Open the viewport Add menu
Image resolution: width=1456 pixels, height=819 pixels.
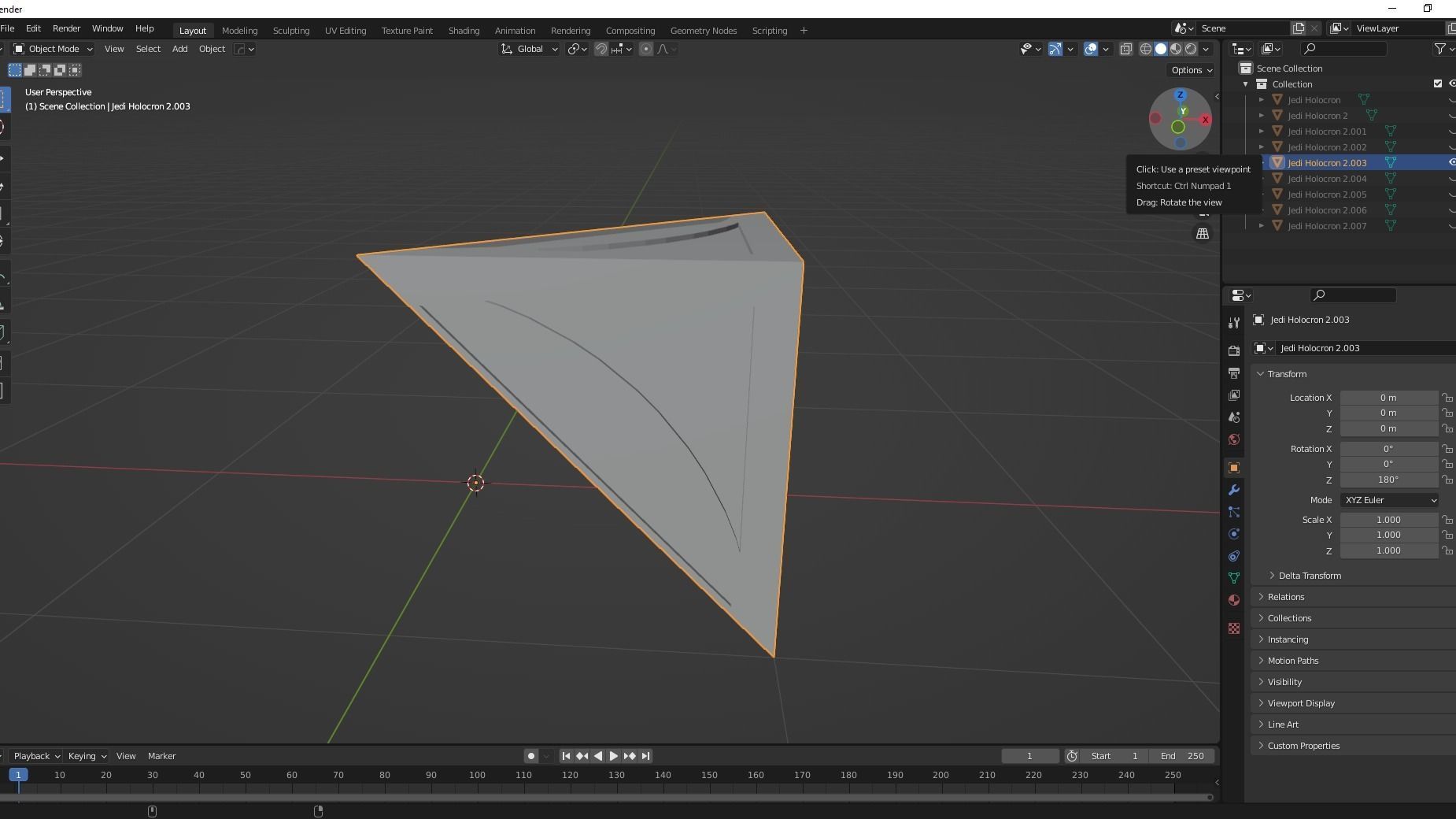pos(179,49)
